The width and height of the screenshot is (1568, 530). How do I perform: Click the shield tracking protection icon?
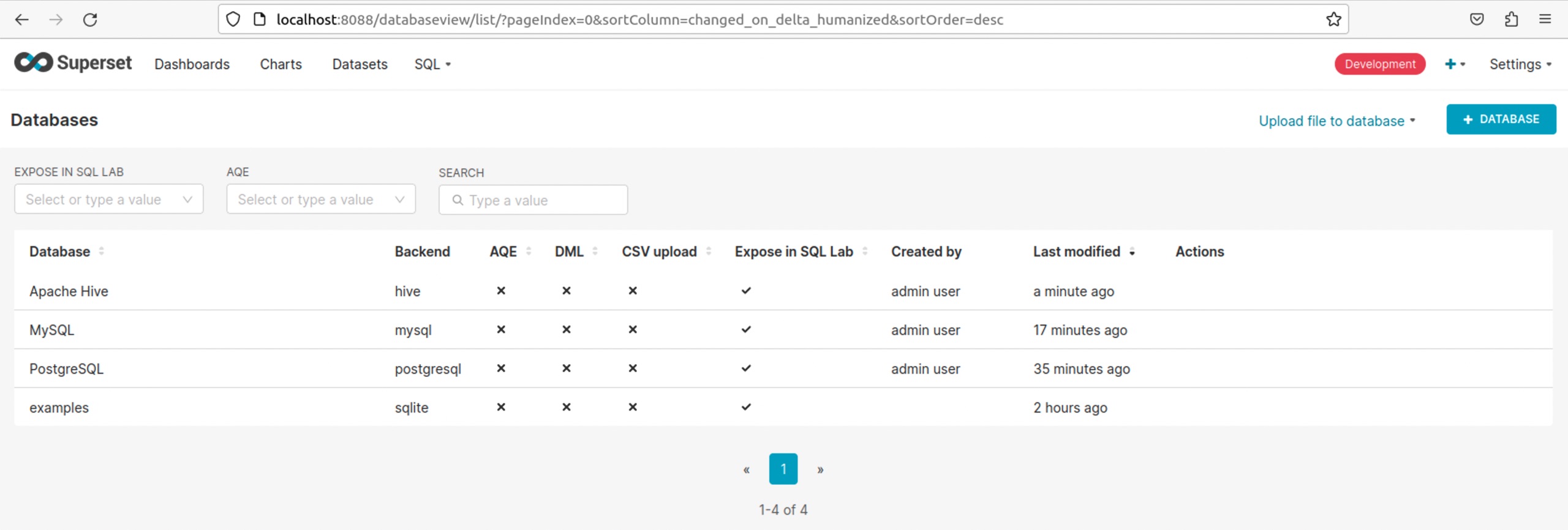pyautogui.click(x=233, y=20)
